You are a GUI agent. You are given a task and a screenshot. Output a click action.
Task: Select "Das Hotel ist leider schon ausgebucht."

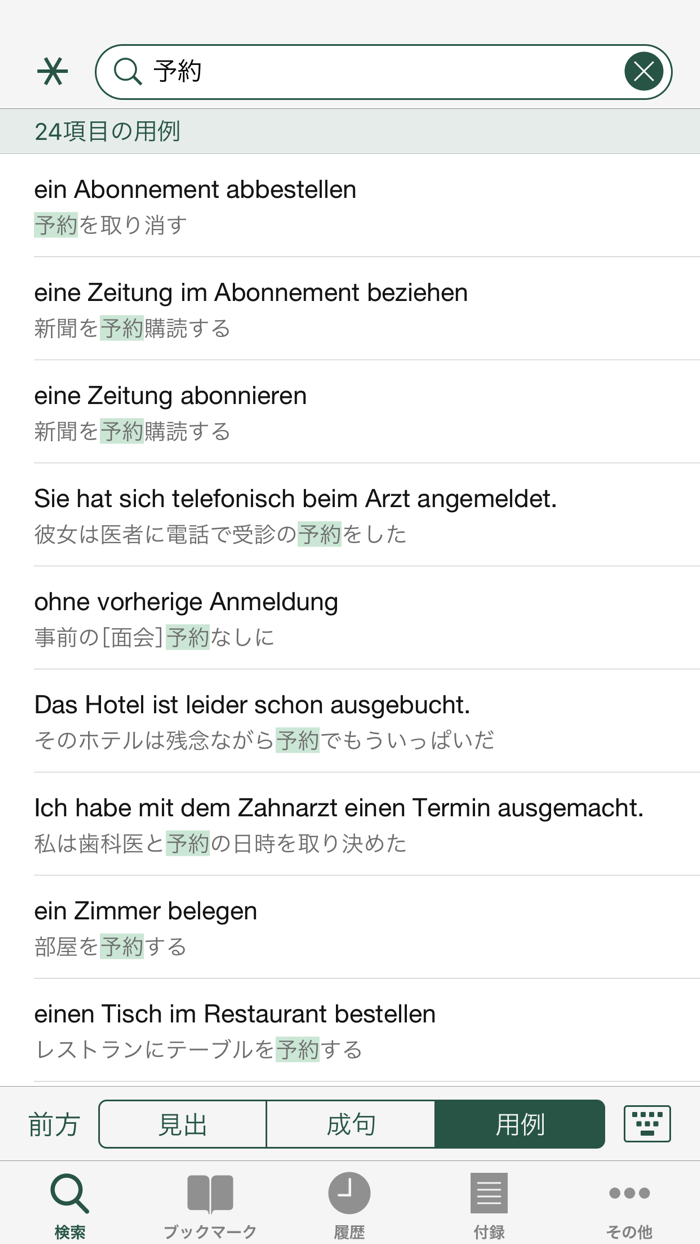tap(350, 720)
